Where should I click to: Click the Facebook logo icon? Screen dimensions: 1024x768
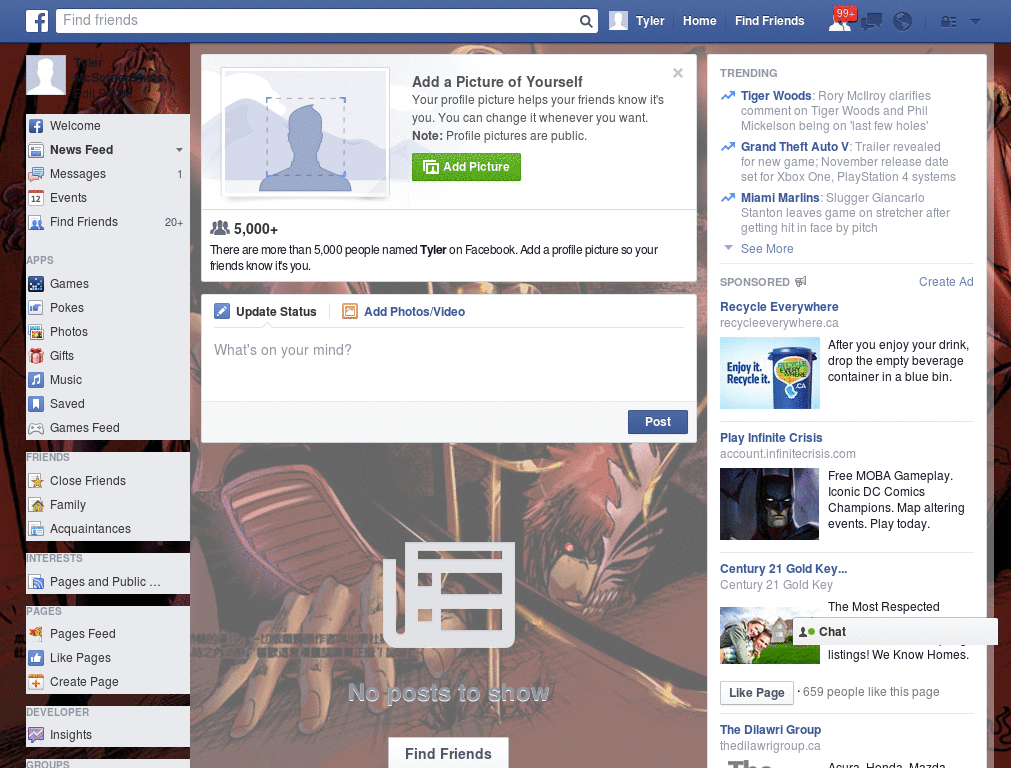tap(37, 21)
